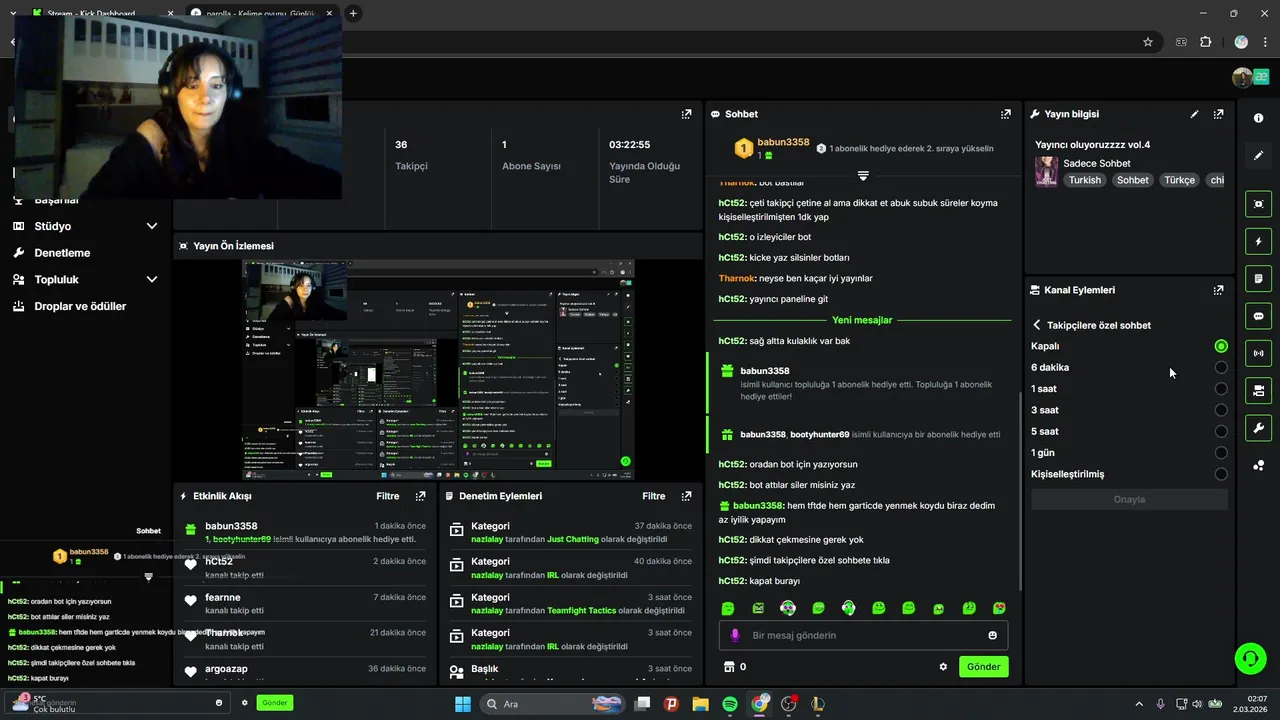Viewport: 1280px width, 720px height.
Task: Go back from Takipçilere özel sohbet
Action: 1037,325
